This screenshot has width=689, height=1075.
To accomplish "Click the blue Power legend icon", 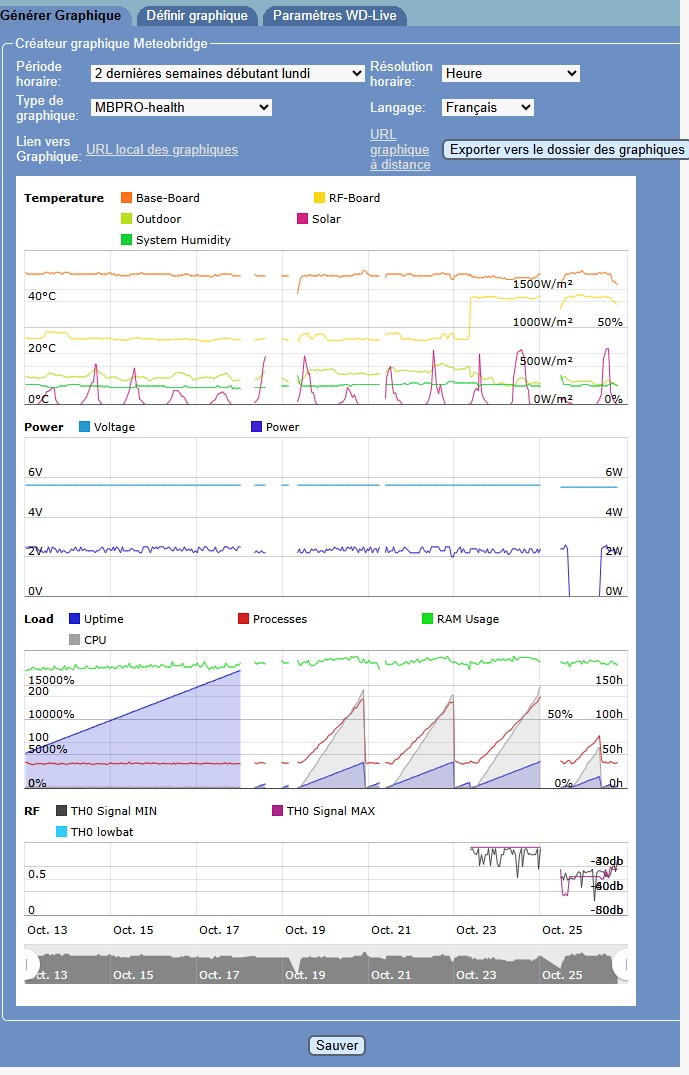I will pyautogui.click(x=257, y=427).
